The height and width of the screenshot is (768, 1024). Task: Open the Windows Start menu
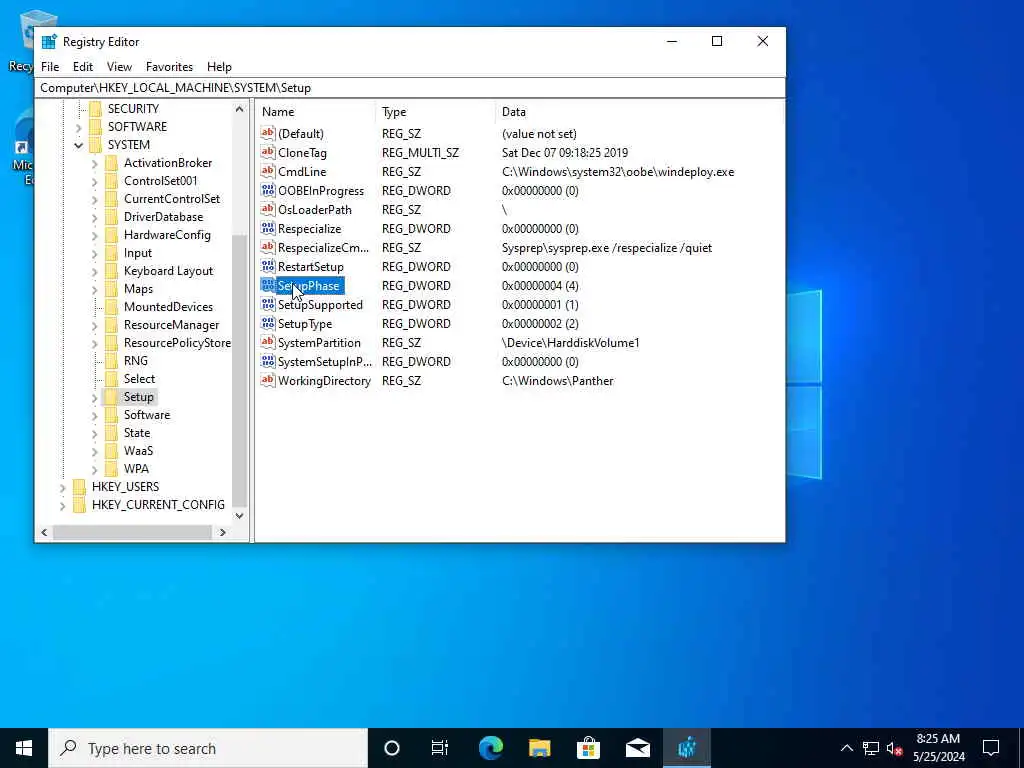click(x=24, y=748)
